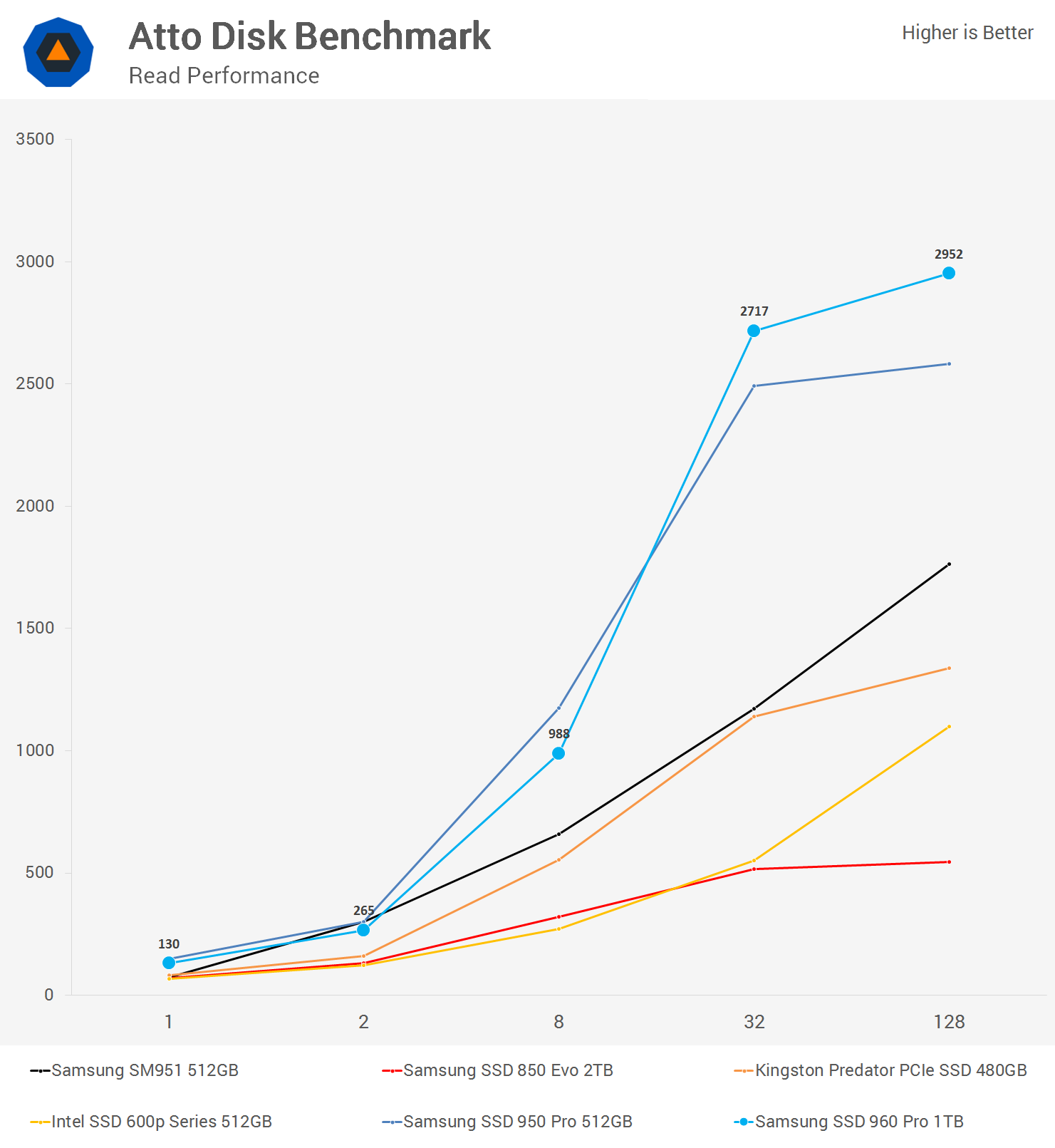This screenshot has height=1148, width=1055.
Task: Click the Higher is Better label
Action: click(967, 33)
